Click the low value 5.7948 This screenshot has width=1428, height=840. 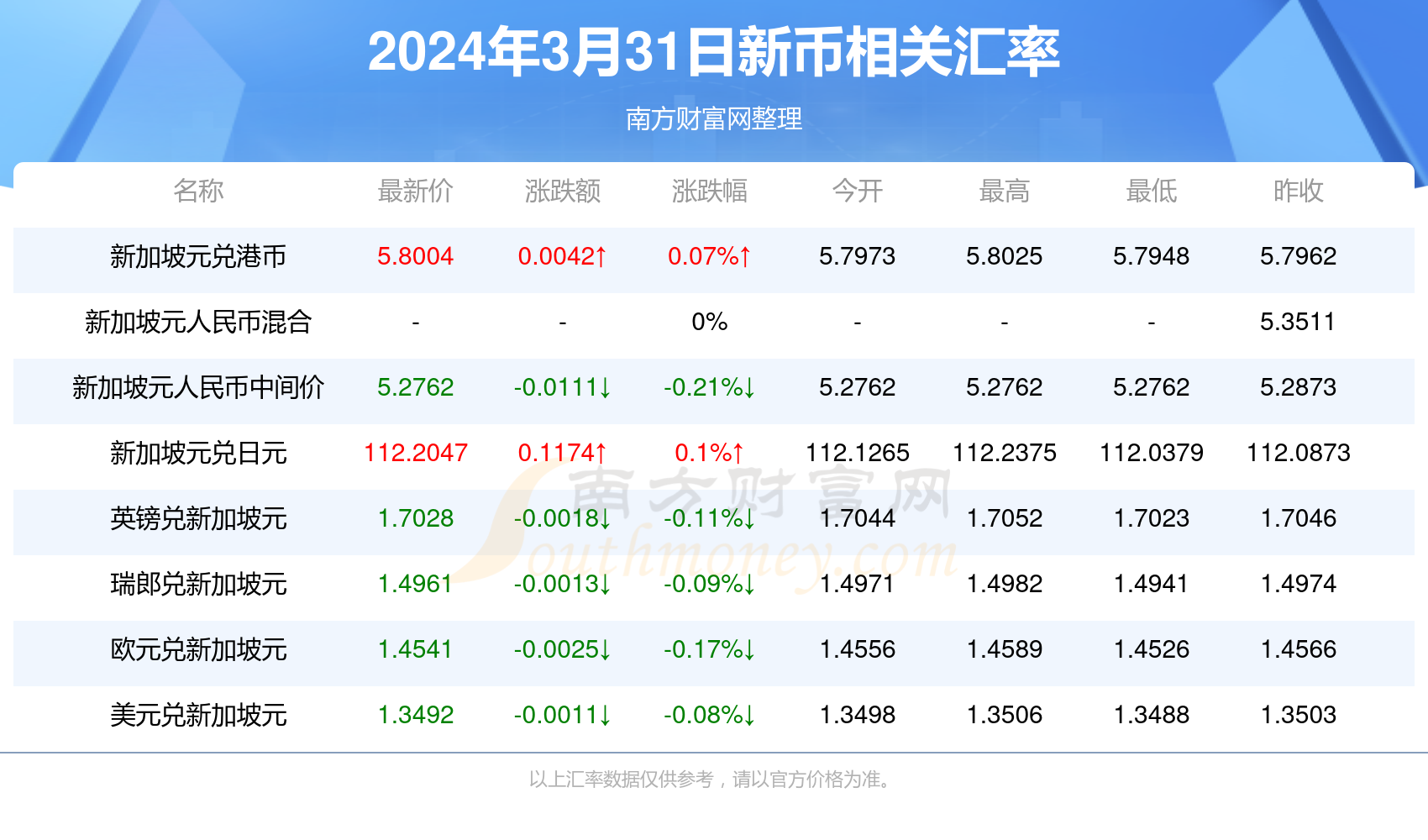pos(1151,256)
